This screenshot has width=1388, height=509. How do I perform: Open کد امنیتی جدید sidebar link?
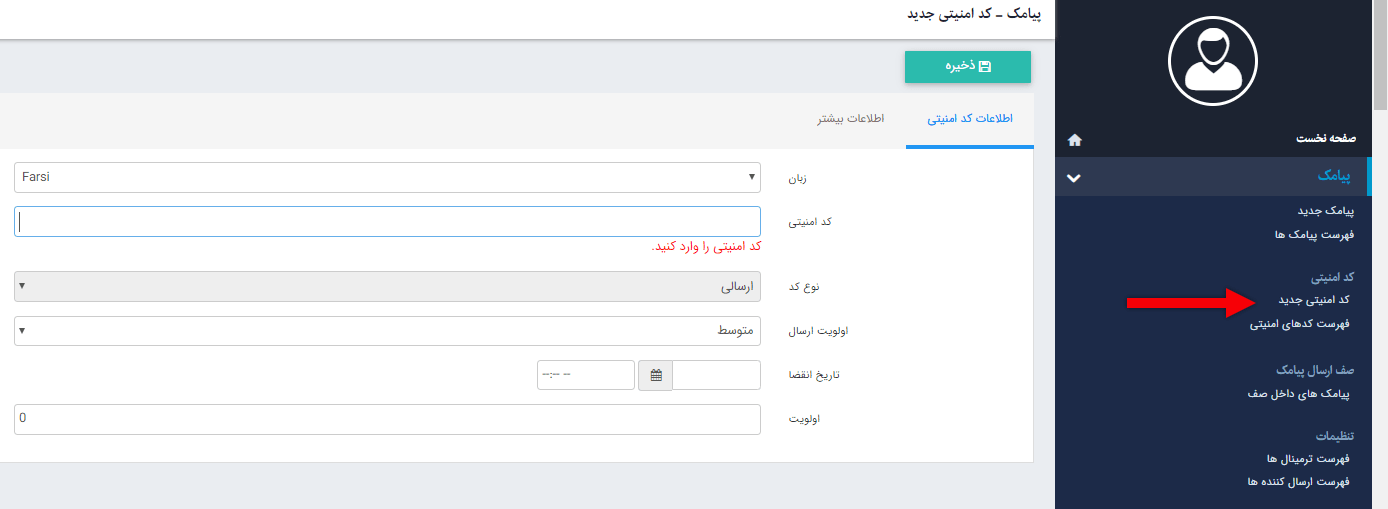click(x=1313, y=300)
